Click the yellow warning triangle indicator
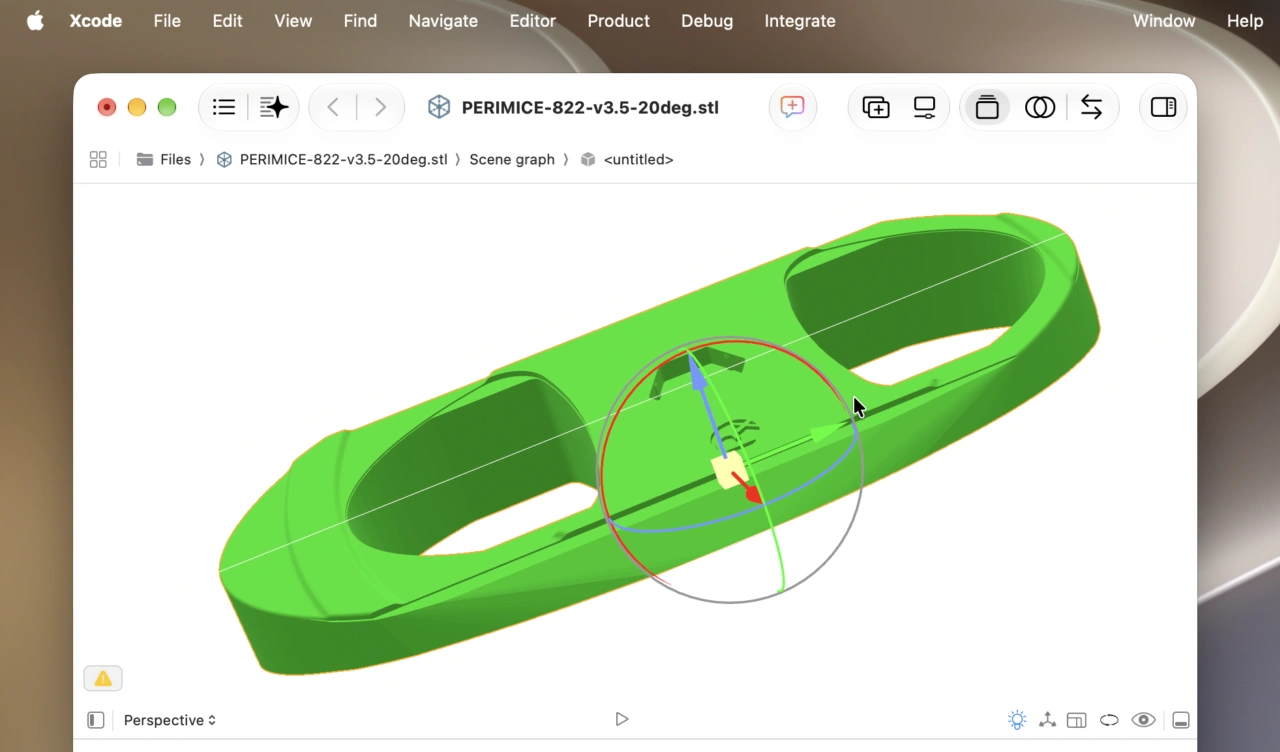 click(103, 679)
